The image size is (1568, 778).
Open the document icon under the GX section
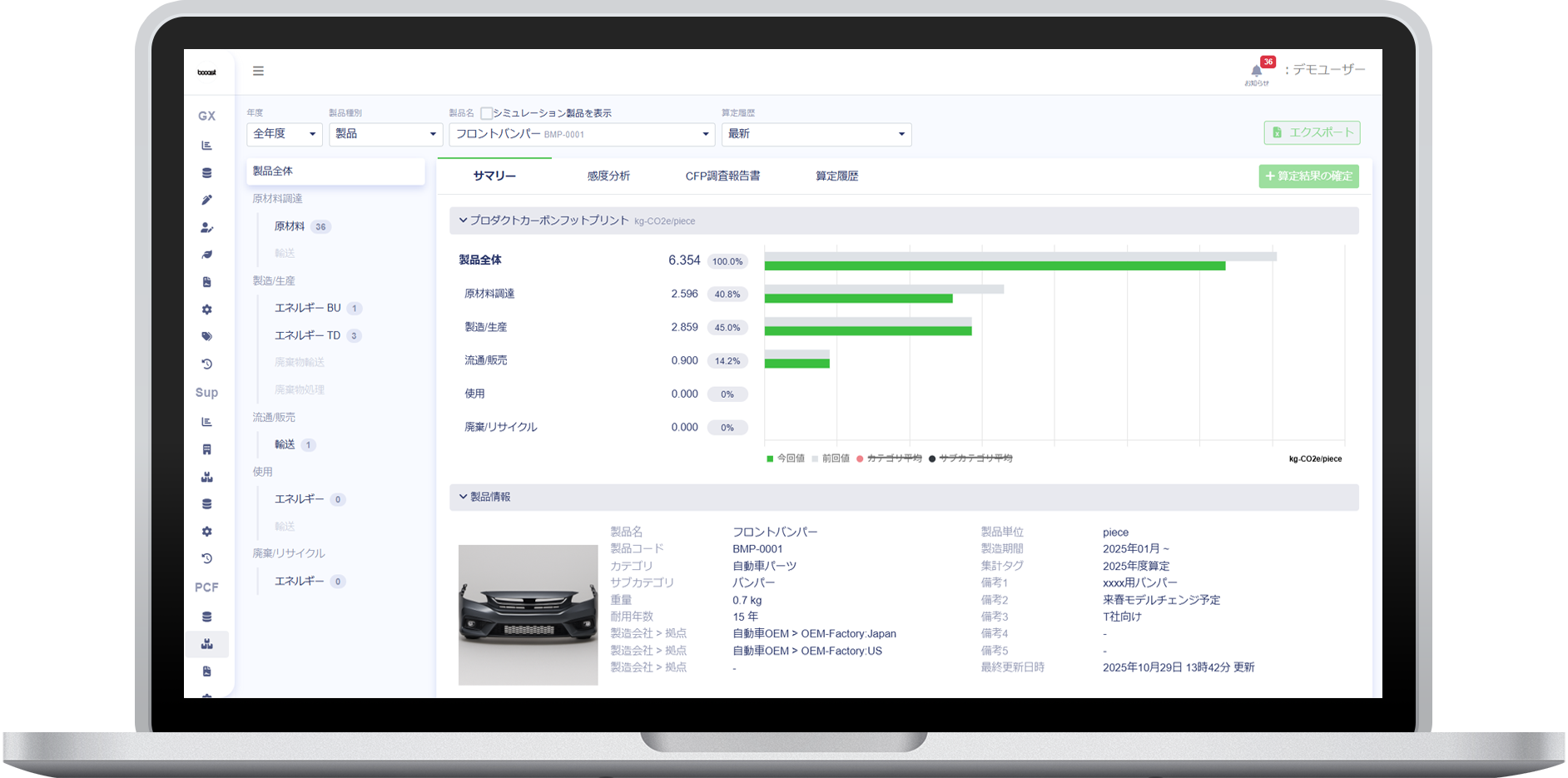(206, 282)
